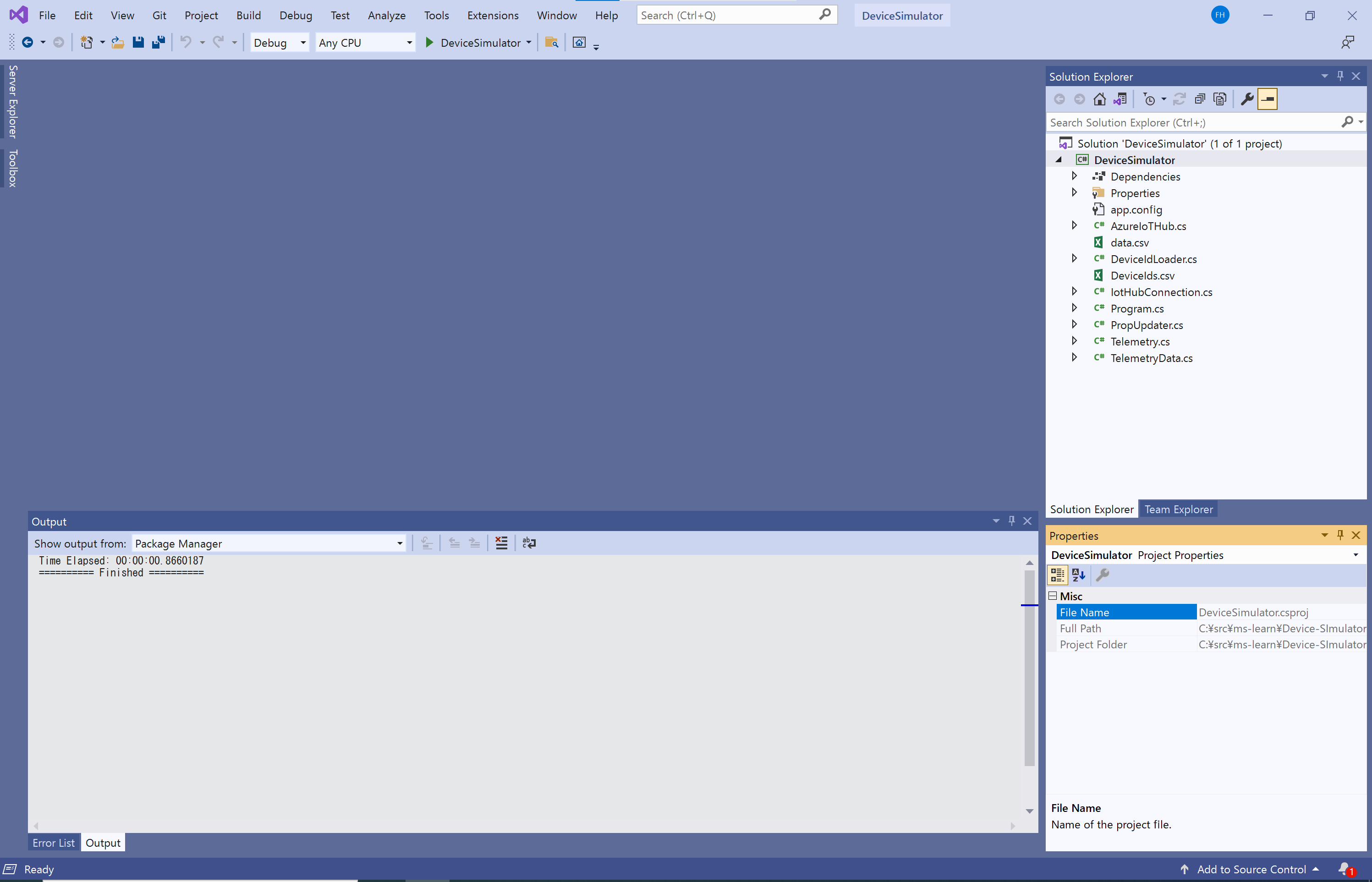
Task: Open the startup project dropdown arrow next to DeviceSimulator
Action: (x=528, y=43)
